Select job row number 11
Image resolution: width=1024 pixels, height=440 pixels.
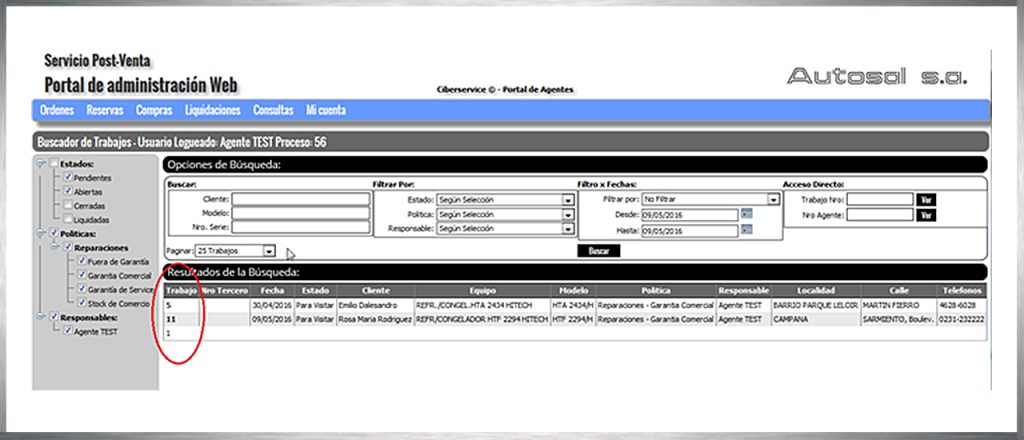coord(172,319)
